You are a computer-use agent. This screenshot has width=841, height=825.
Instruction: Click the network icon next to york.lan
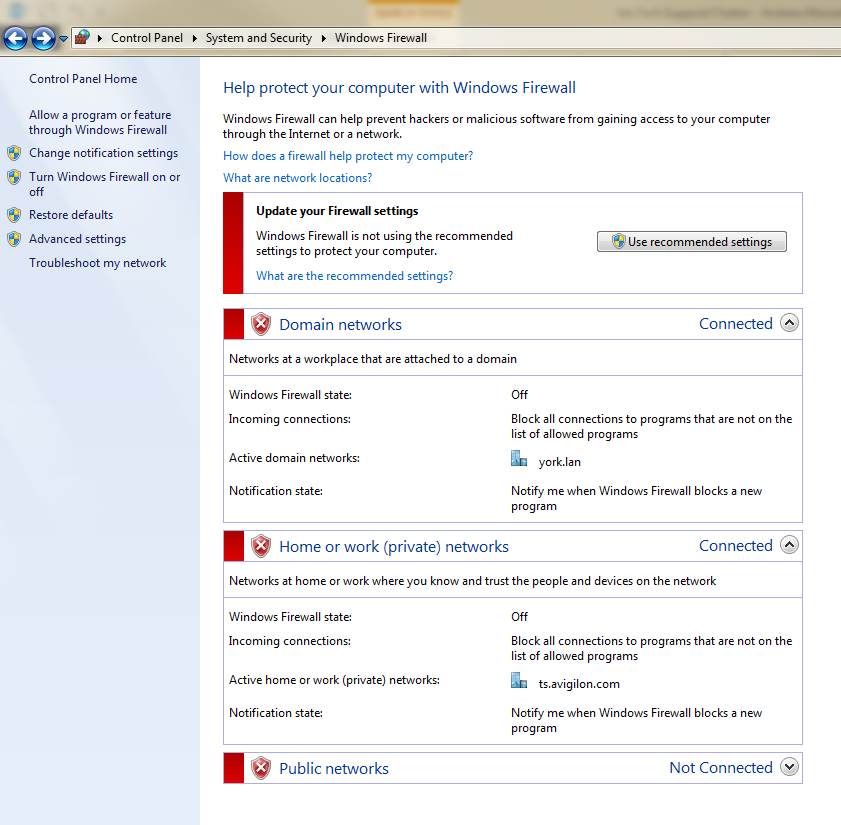(x=518, y=457)
